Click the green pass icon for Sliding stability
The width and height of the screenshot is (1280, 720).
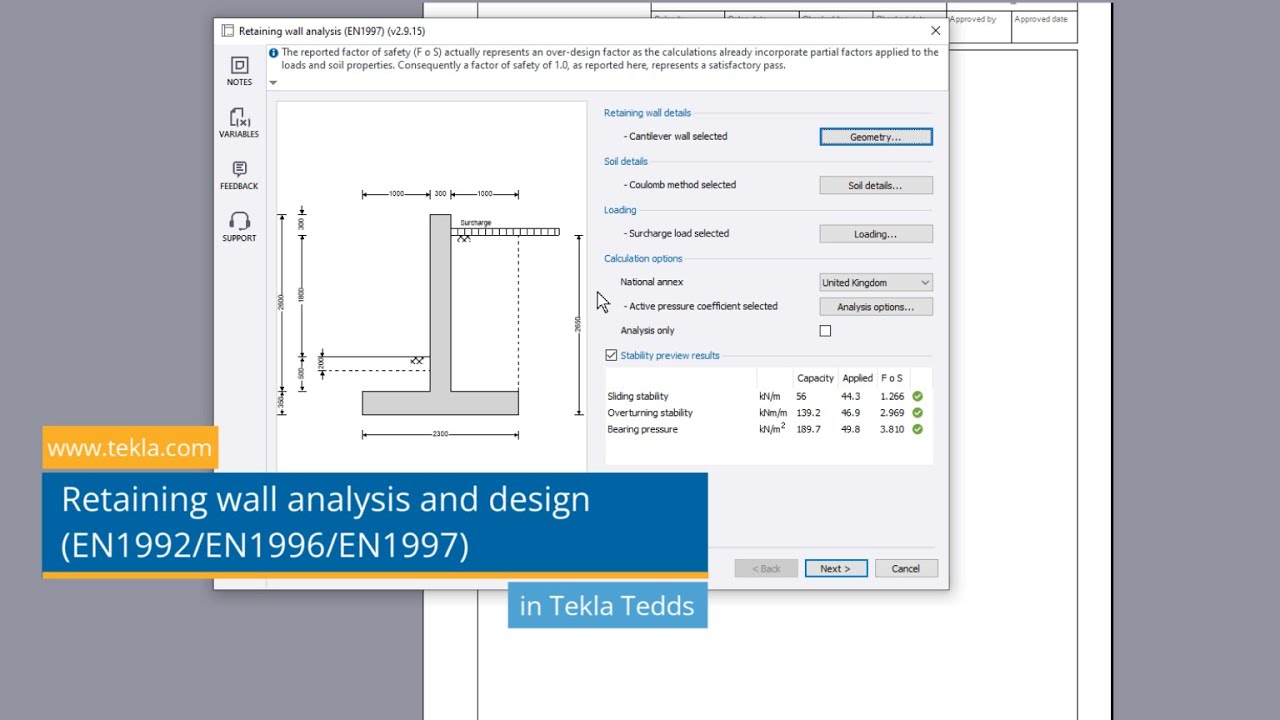(917, 396)
